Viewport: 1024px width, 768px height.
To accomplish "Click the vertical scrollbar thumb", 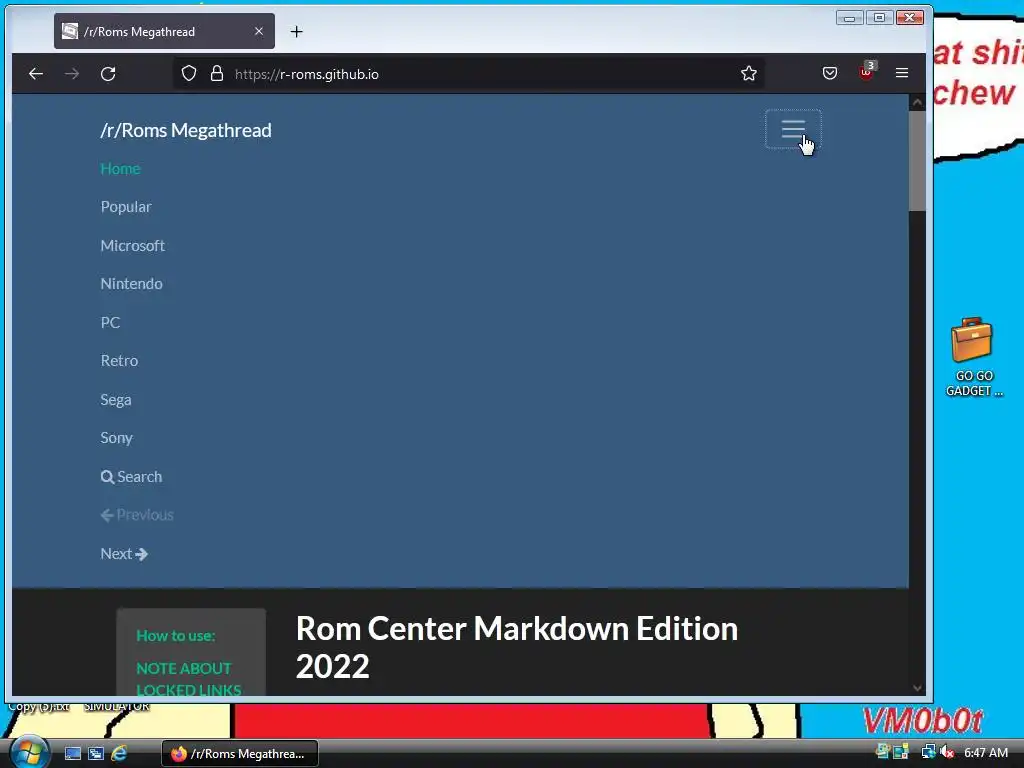I will pos(917,160).
